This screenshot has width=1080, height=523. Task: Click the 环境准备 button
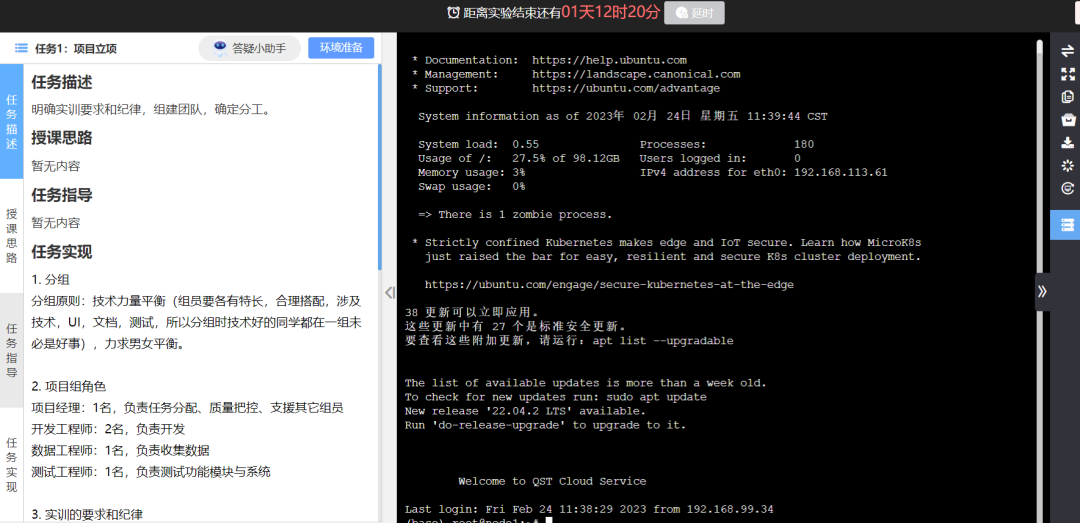pyautogui.click(x=341, y=48)
